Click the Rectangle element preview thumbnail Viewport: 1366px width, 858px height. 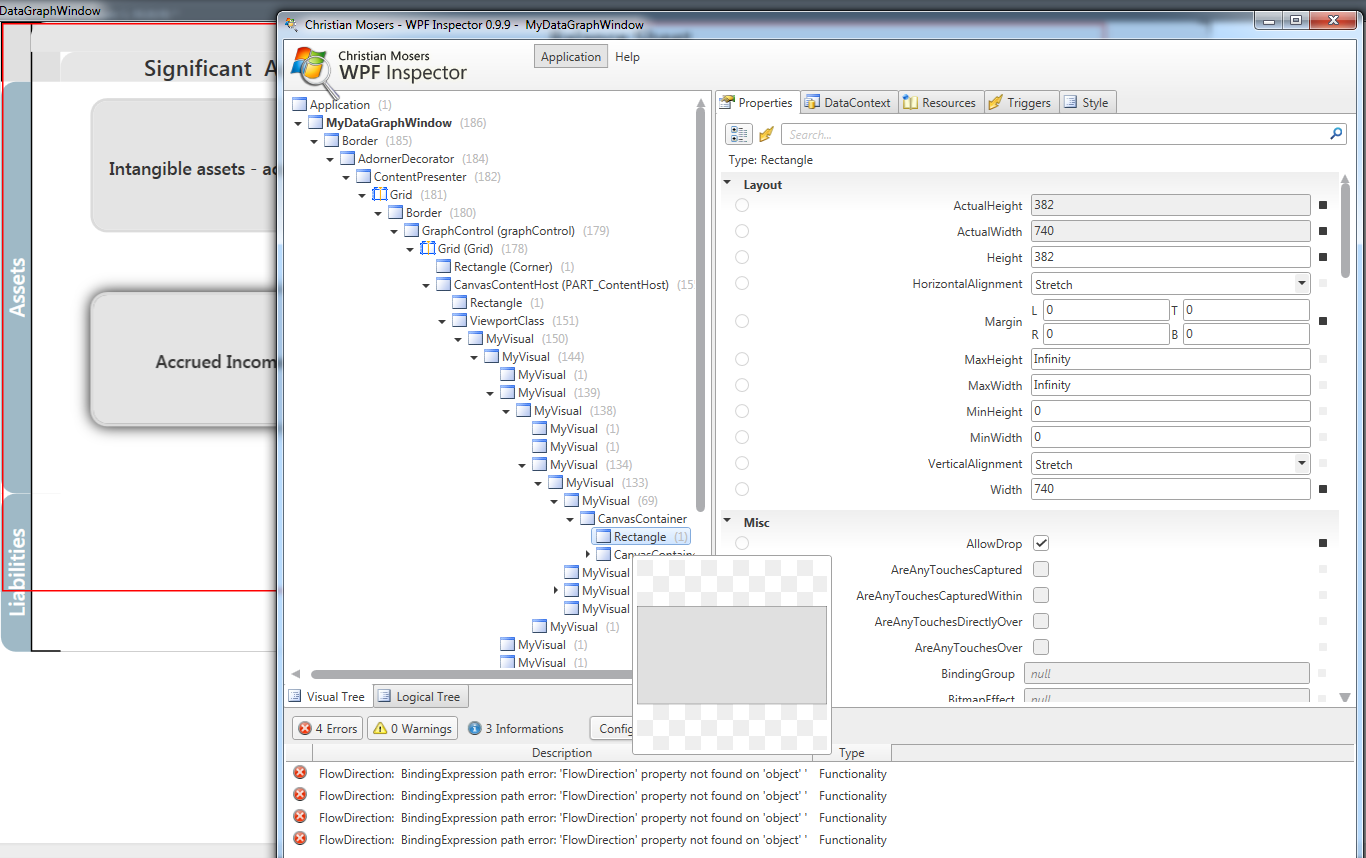731,654
